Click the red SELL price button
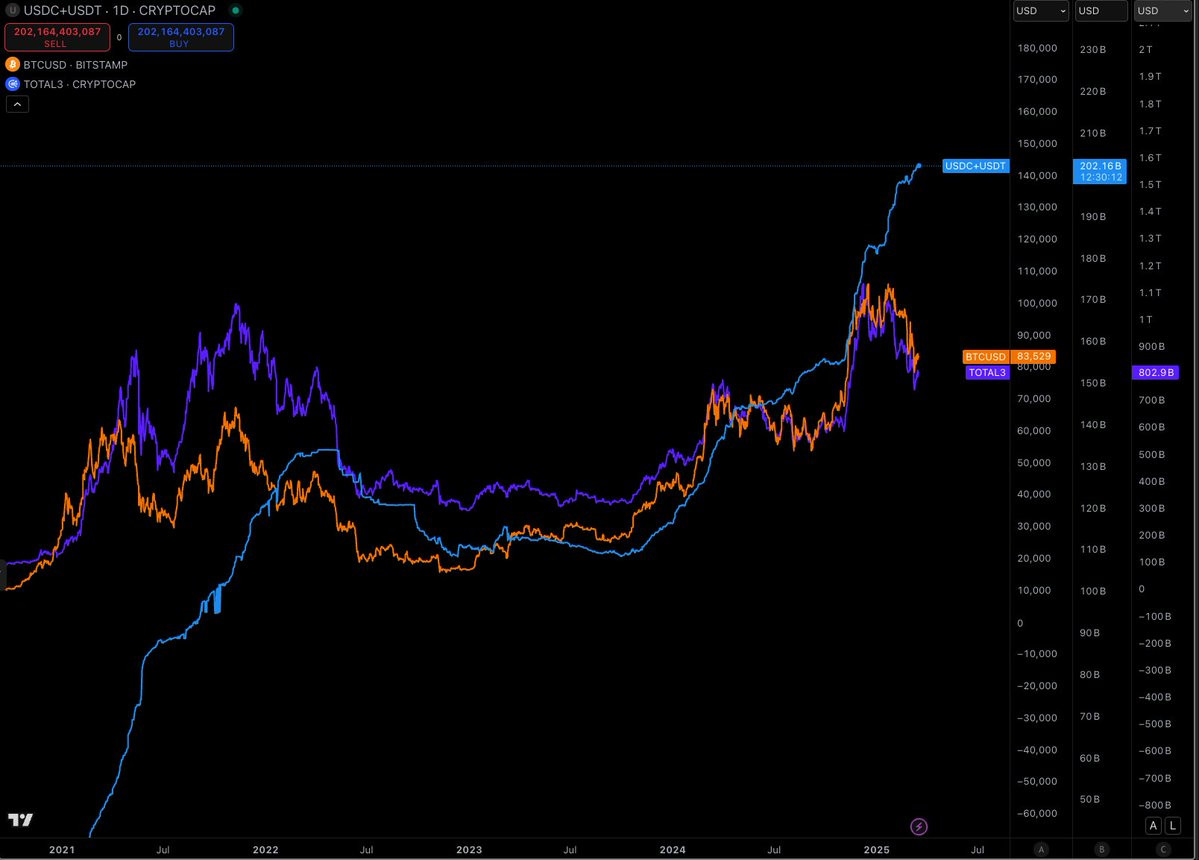The image size is (1199, 860). [x=57, y=37]
